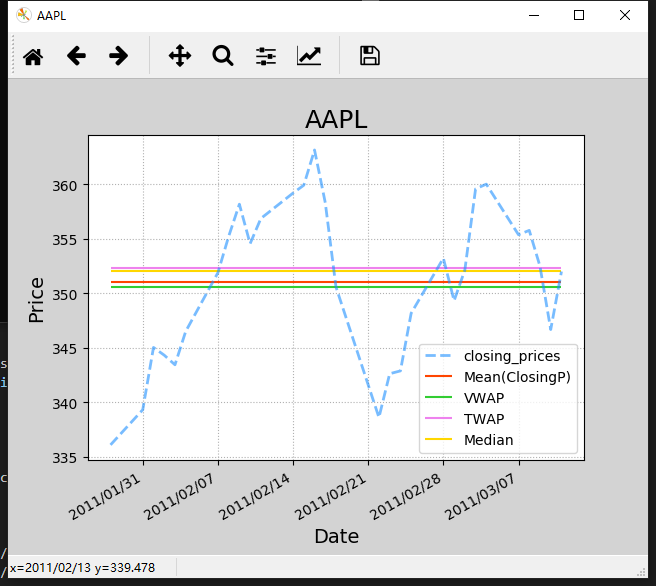Click the magenta TWAP line swatch in legend
The height and width of the screenshot is (586, 656).
[438, 418]
